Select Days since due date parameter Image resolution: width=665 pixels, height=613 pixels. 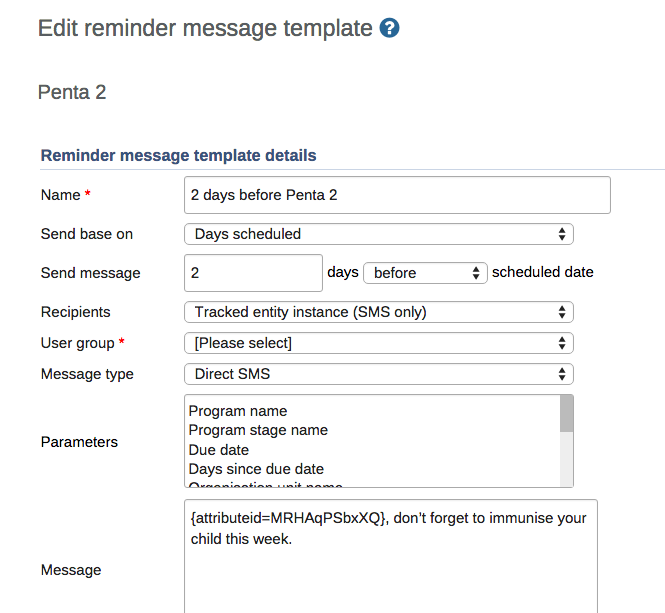256,469
